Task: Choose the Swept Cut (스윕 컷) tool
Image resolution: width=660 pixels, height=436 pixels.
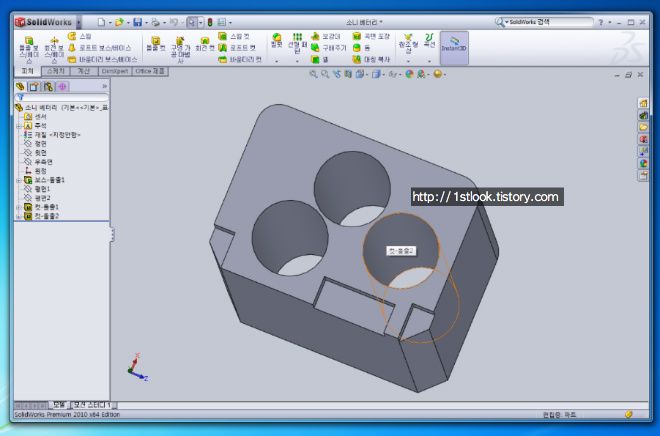Action: pyautogui.click(x=234, y=36)
